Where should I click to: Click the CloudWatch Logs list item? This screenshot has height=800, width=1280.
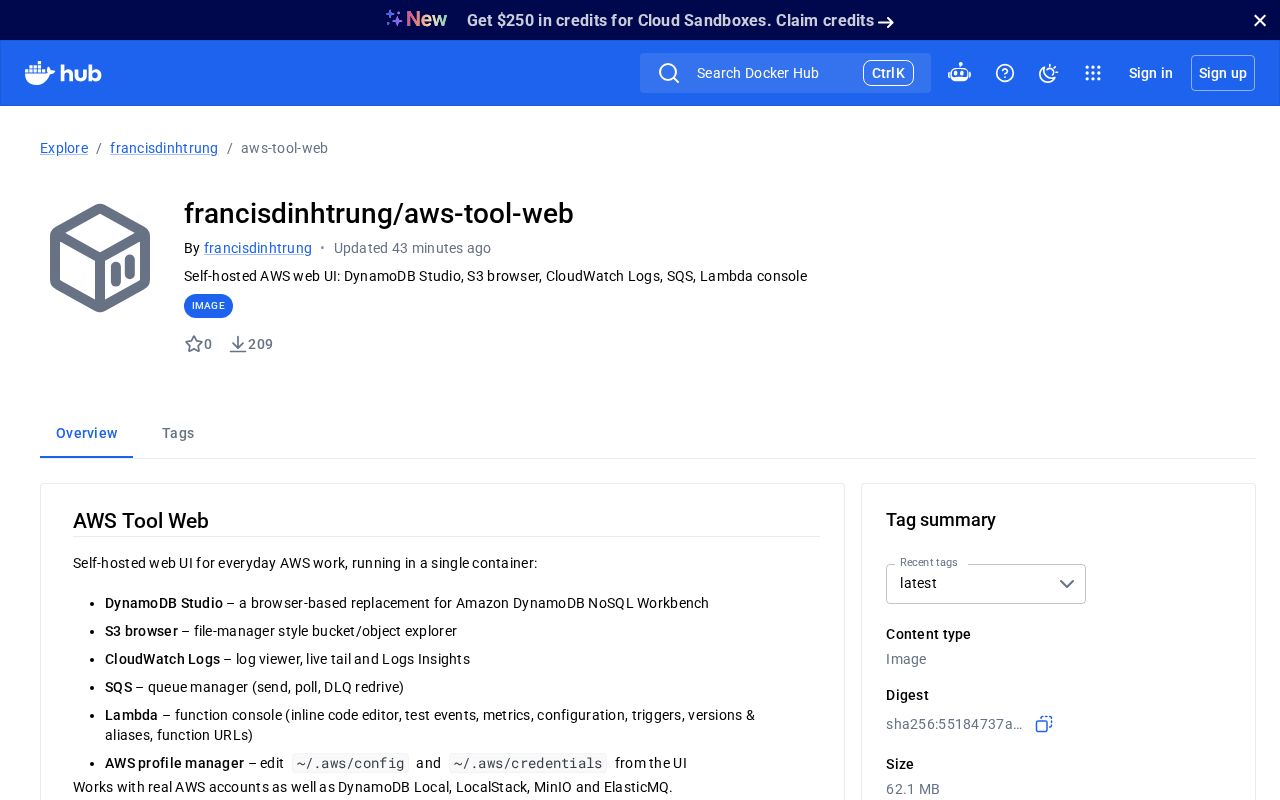[287, 659]
